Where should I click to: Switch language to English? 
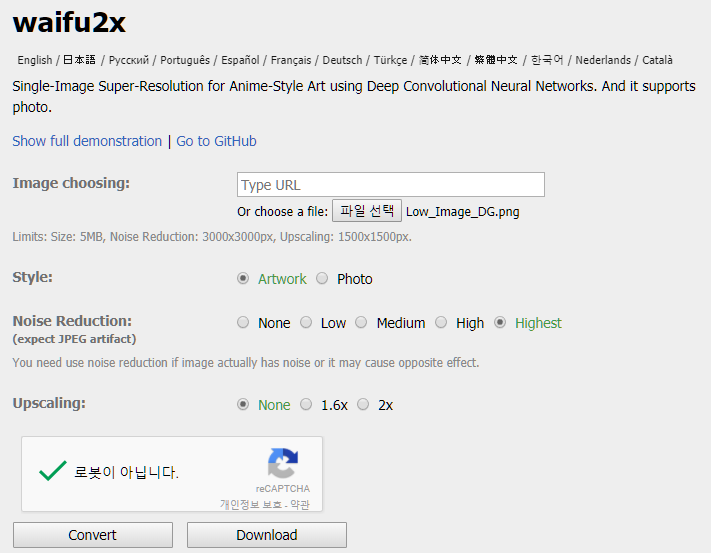[x=35, y=60]
